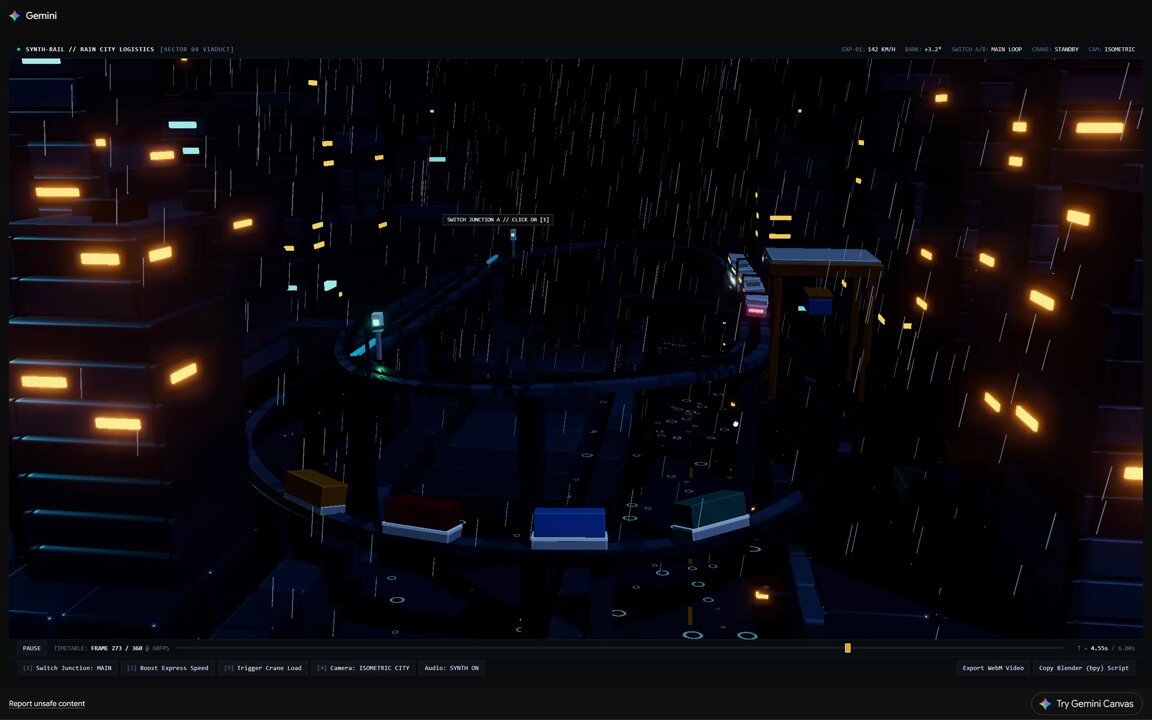Image resolution: width=1152 pixels, height=720 pixels.
Task: Change Camera: ISOMETRIC CITY view button
Action: [x=364, y=668]
